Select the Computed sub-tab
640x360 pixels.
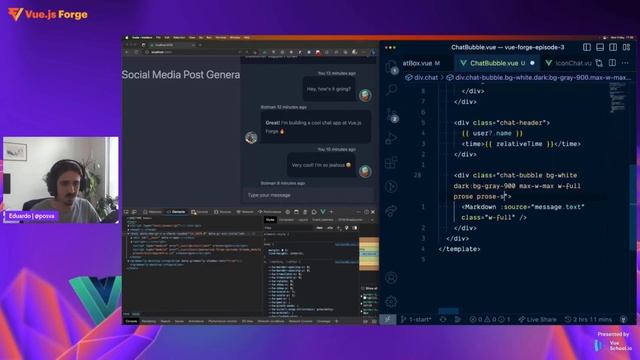(286, 220)
